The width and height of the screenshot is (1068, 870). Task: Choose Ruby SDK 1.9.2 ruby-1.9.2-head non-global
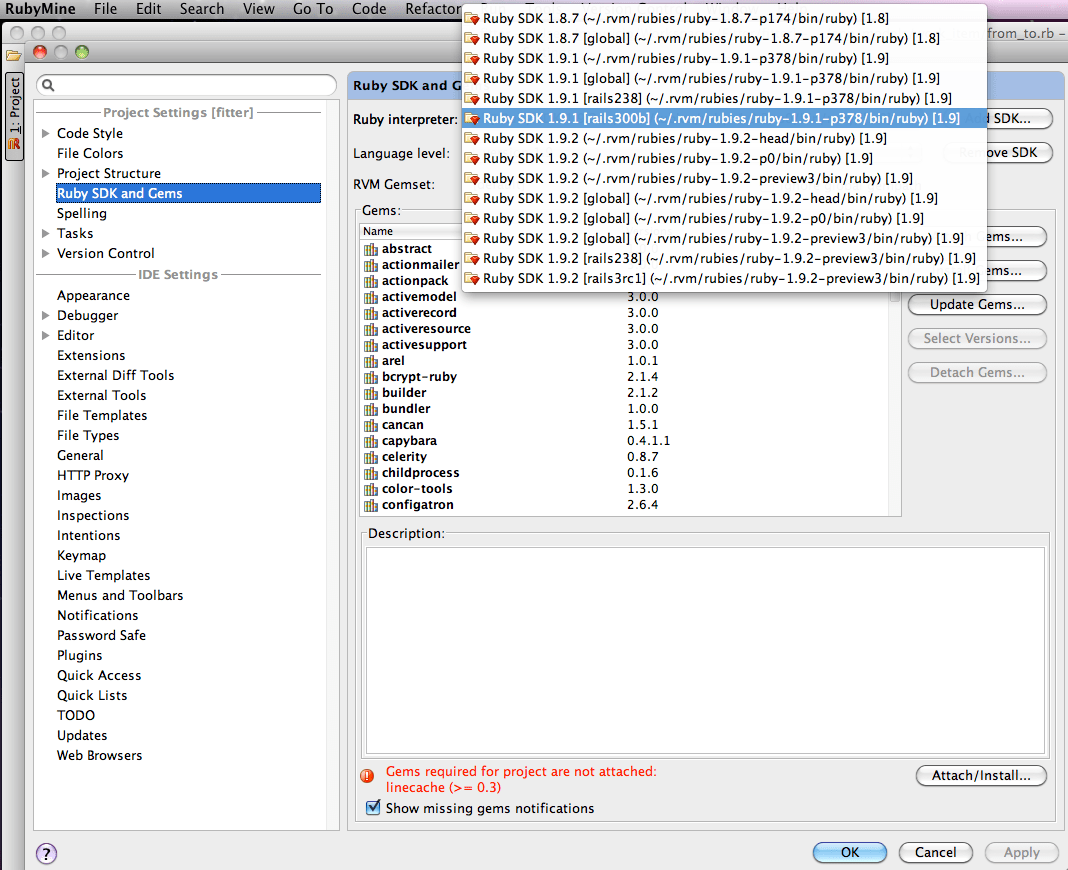[x=724, y=138]
